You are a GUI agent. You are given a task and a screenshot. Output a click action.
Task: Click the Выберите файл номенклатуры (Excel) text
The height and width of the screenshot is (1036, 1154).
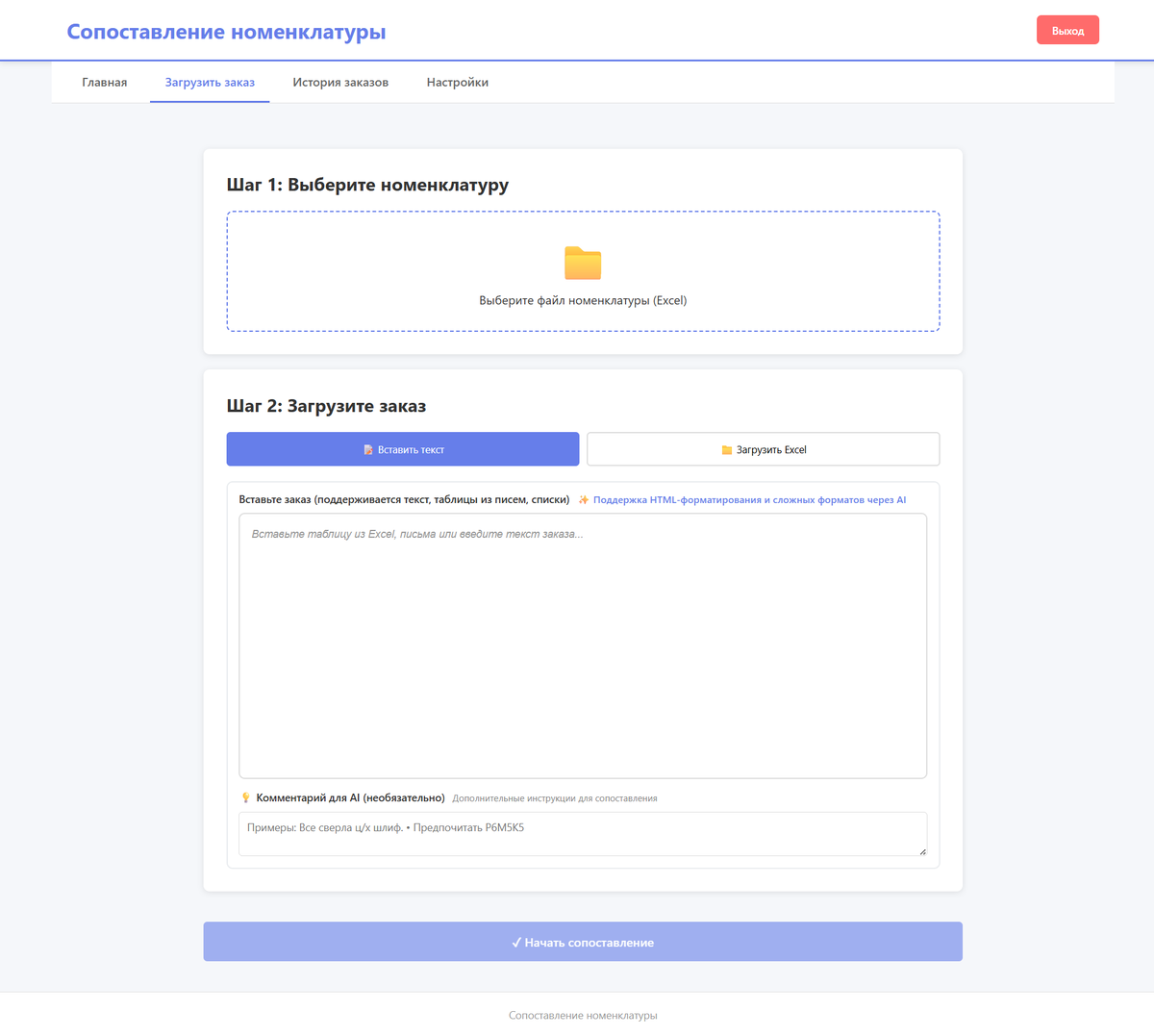pos(583,300)
